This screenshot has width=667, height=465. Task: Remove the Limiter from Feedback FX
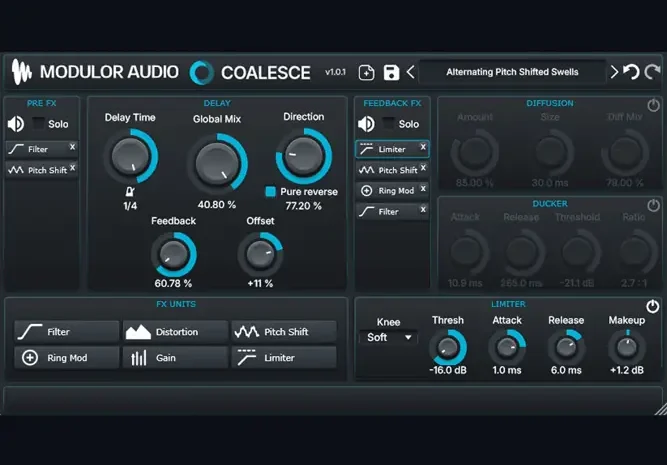(x=423, y=147)
